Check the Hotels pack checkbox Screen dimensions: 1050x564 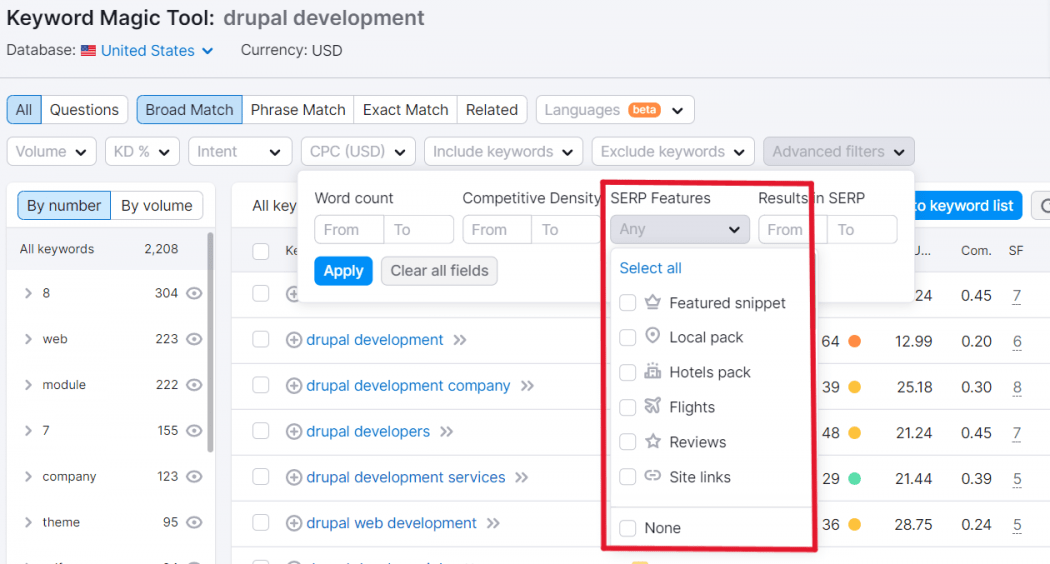(x=627, y=372)
